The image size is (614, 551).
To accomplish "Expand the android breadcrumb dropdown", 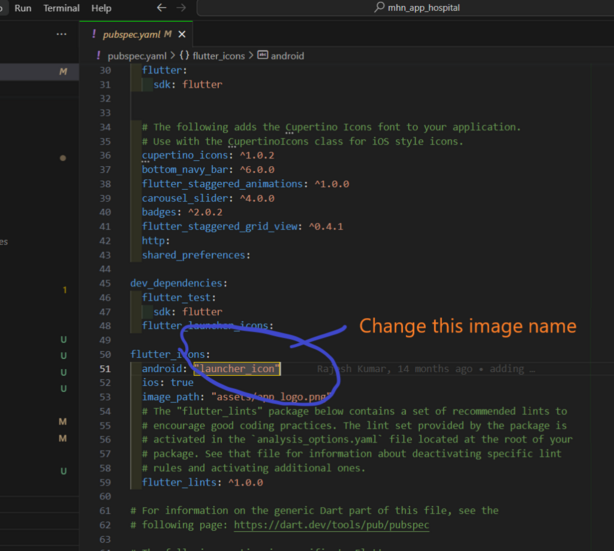I will tap(287, 56).
